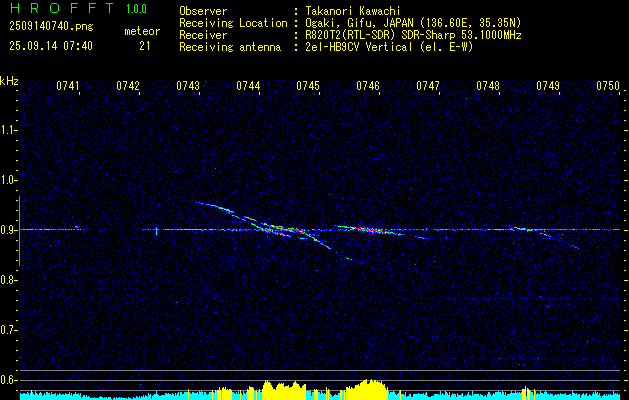Click receiver text R820T2(RTL-SDR) SDR-Sharp 53.1000MHz
The image size is (629, 400).
point(413,35)
